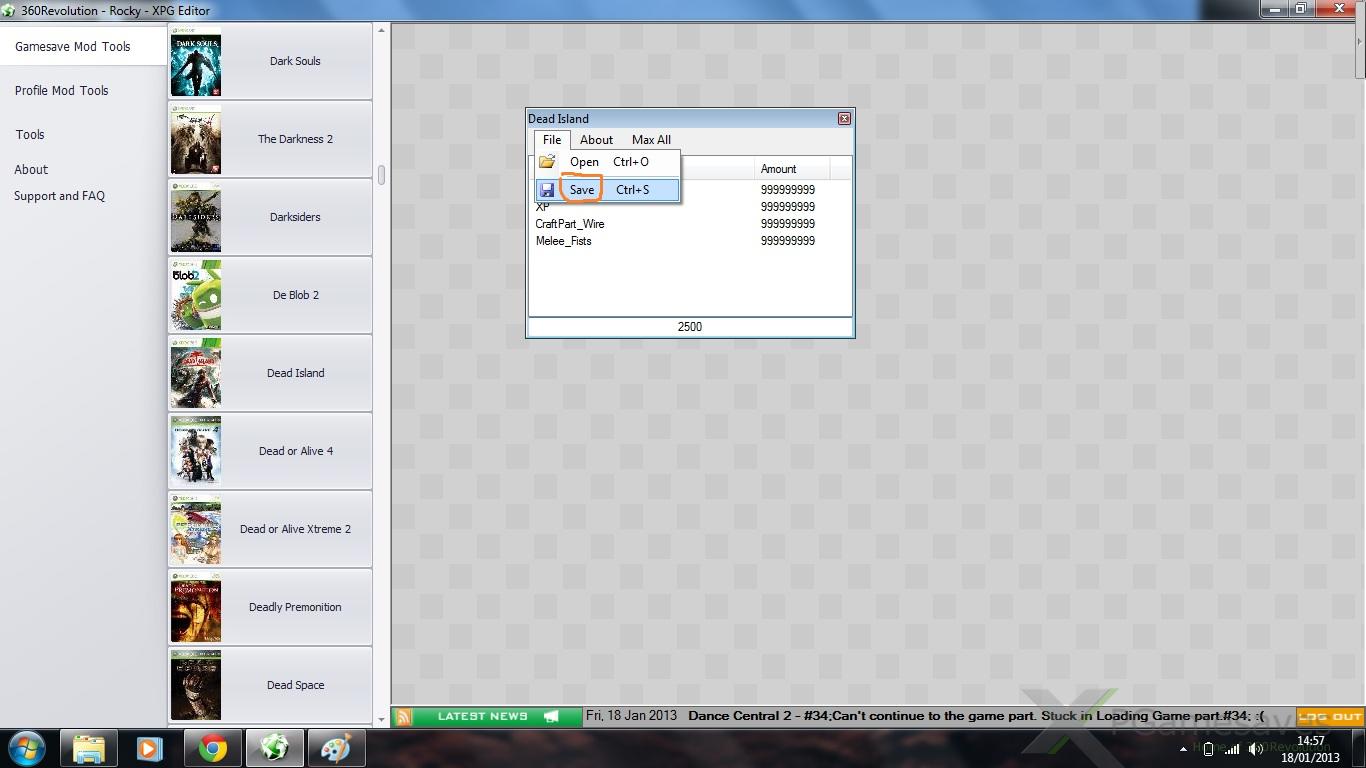Screen dimensions: 1366x768
Task: Select The Darkness 2 from game list
Action: pos(295,139)
